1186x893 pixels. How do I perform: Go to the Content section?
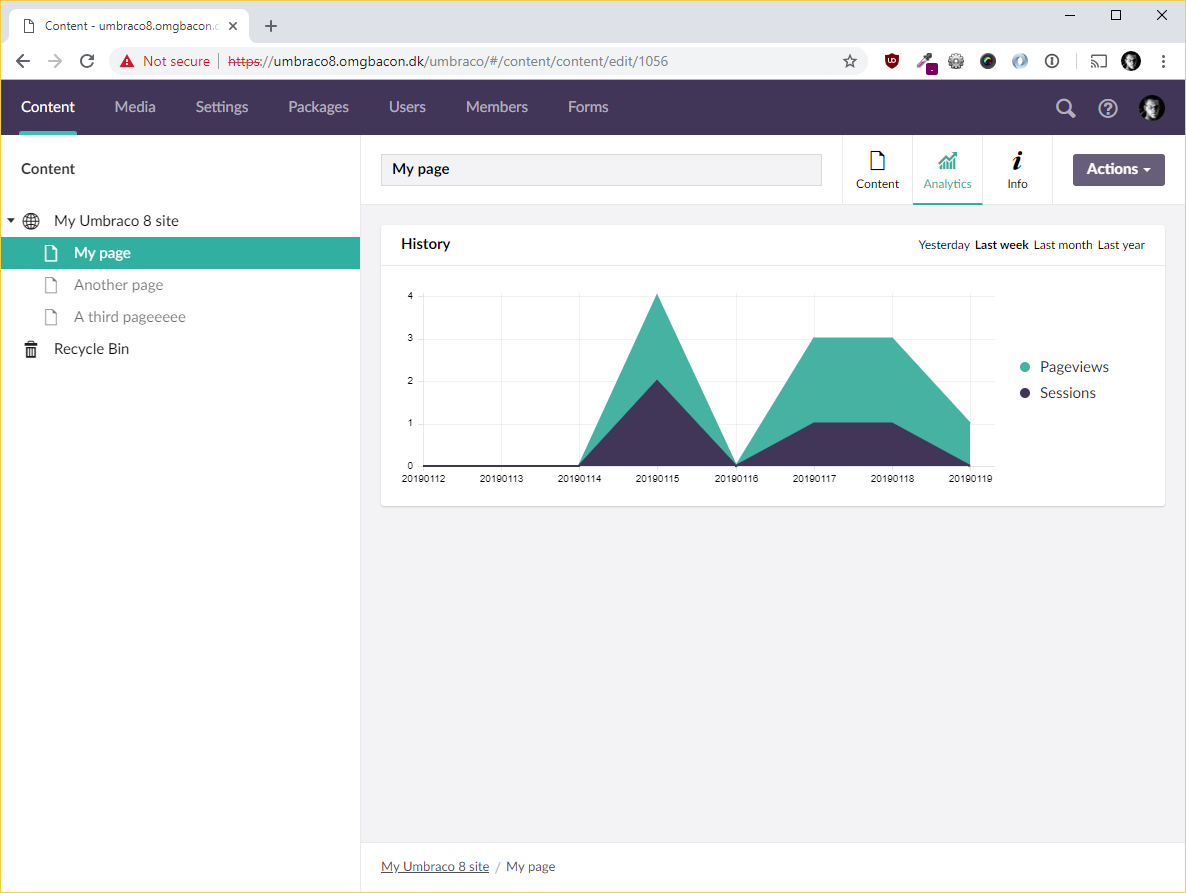48,107
